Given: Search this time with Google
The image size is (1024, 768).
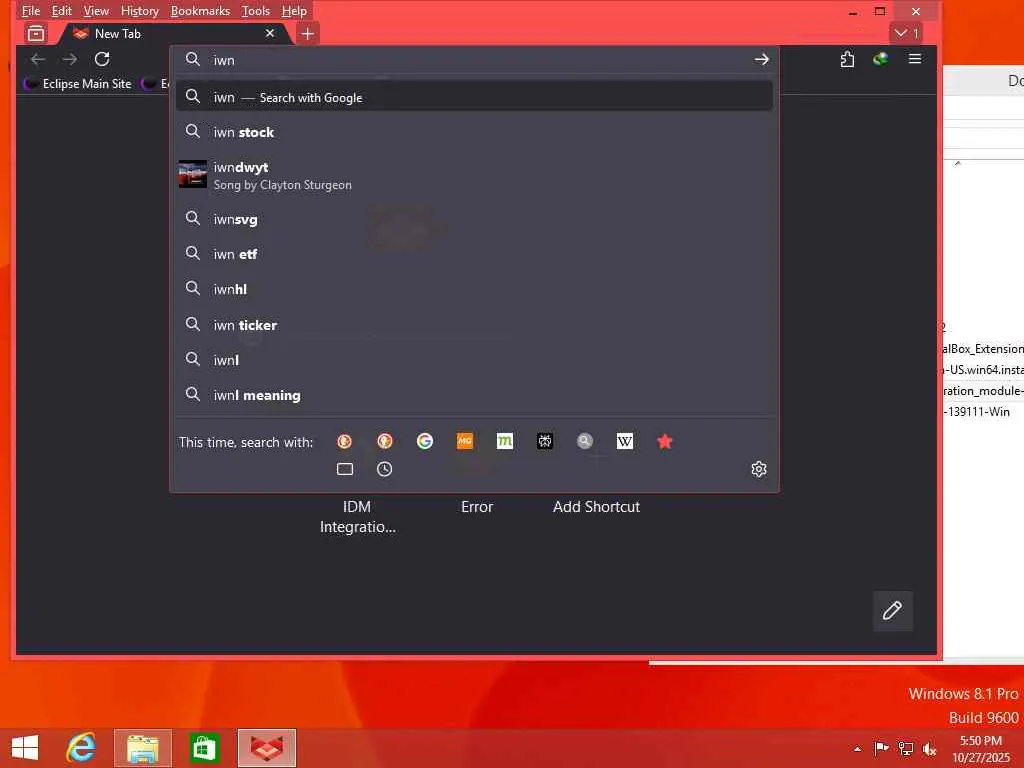Looking at the screenshot, I should (x=424, y=441).
